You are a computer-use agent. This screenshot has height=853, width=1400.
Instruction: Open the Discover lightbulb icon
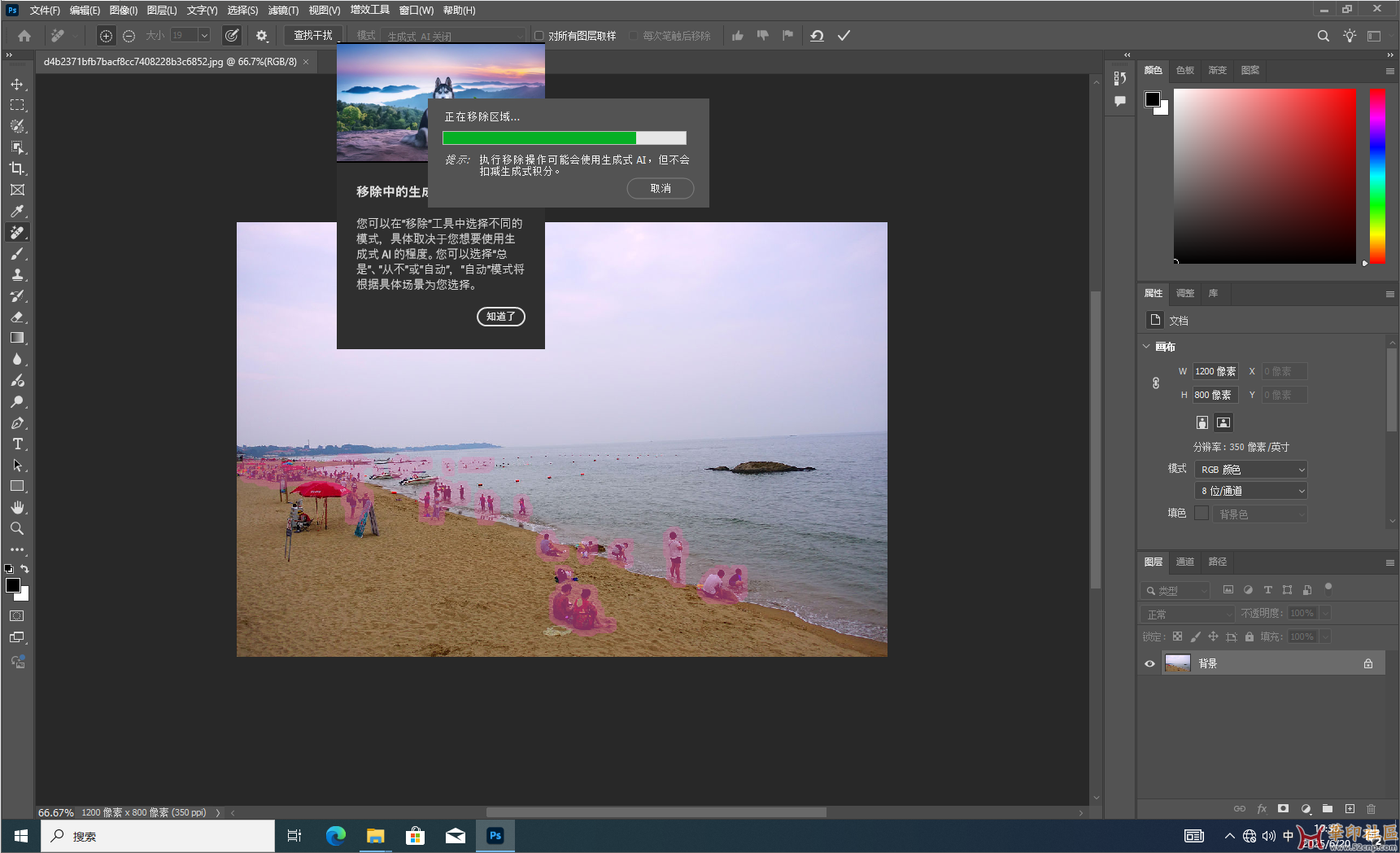pos(1350,36)
